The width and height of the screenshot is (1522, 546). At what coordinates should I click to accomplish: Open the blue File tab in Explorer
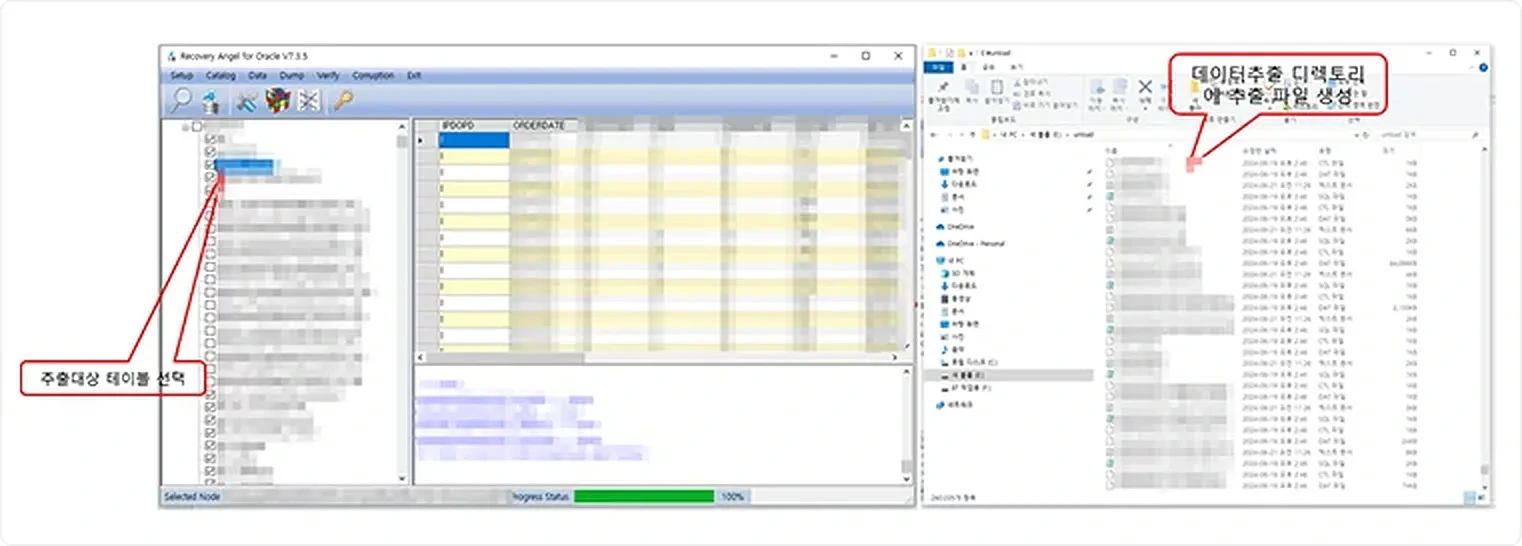coord(937,67)
